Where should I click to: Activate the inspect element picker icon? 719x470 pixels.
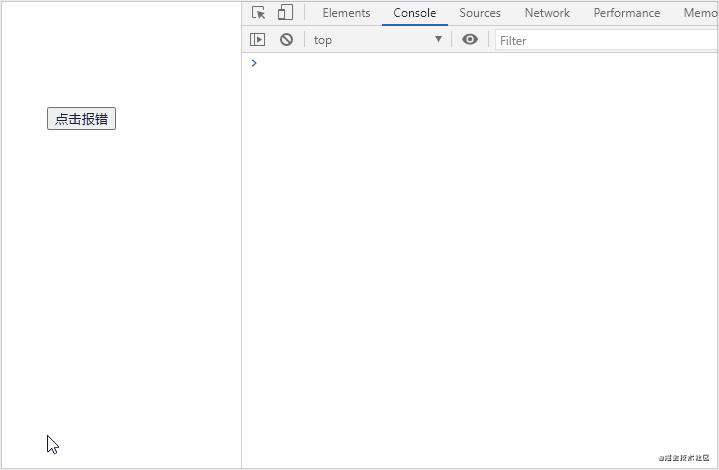point(259,13)
